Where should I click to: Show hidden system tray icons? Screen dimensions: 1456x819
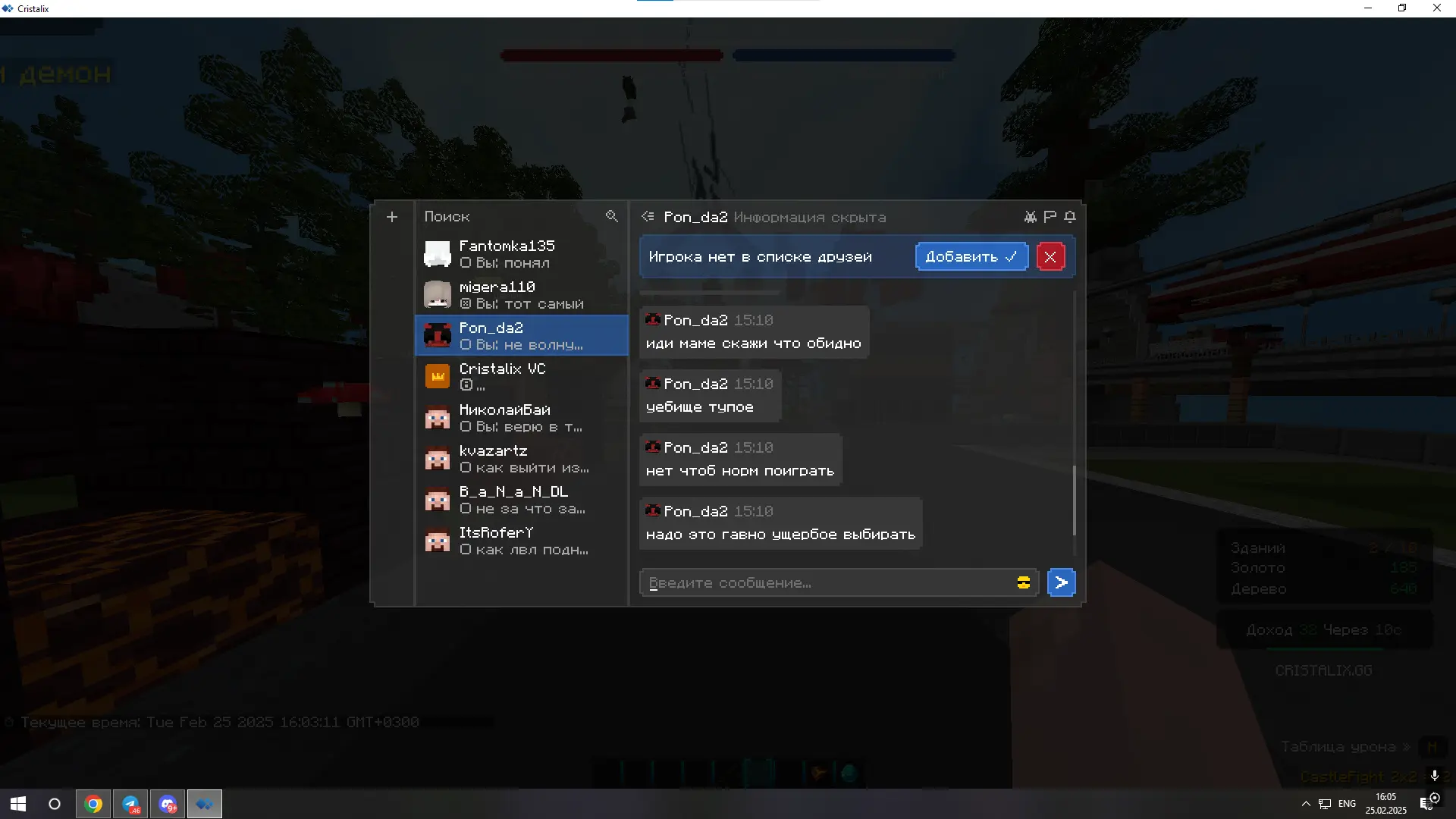tap(1306, 804)
